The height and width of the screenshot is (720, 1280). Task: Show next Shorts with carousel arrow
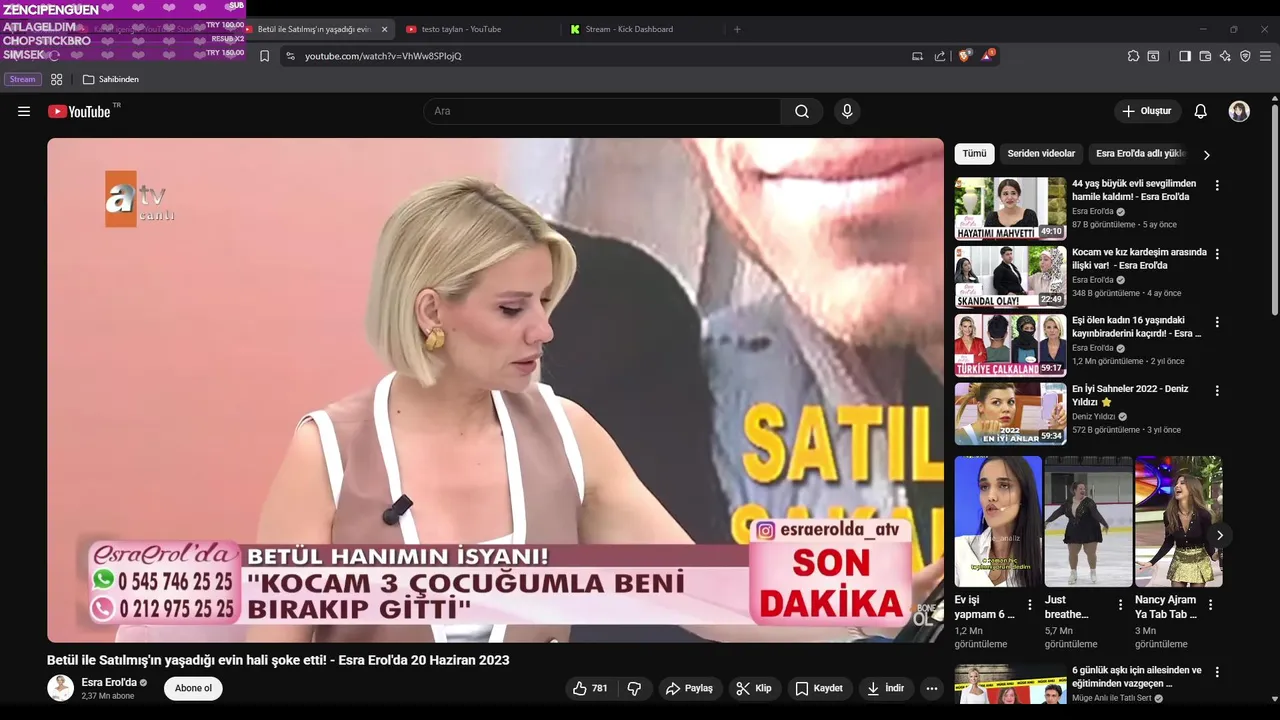[1219, 535]
